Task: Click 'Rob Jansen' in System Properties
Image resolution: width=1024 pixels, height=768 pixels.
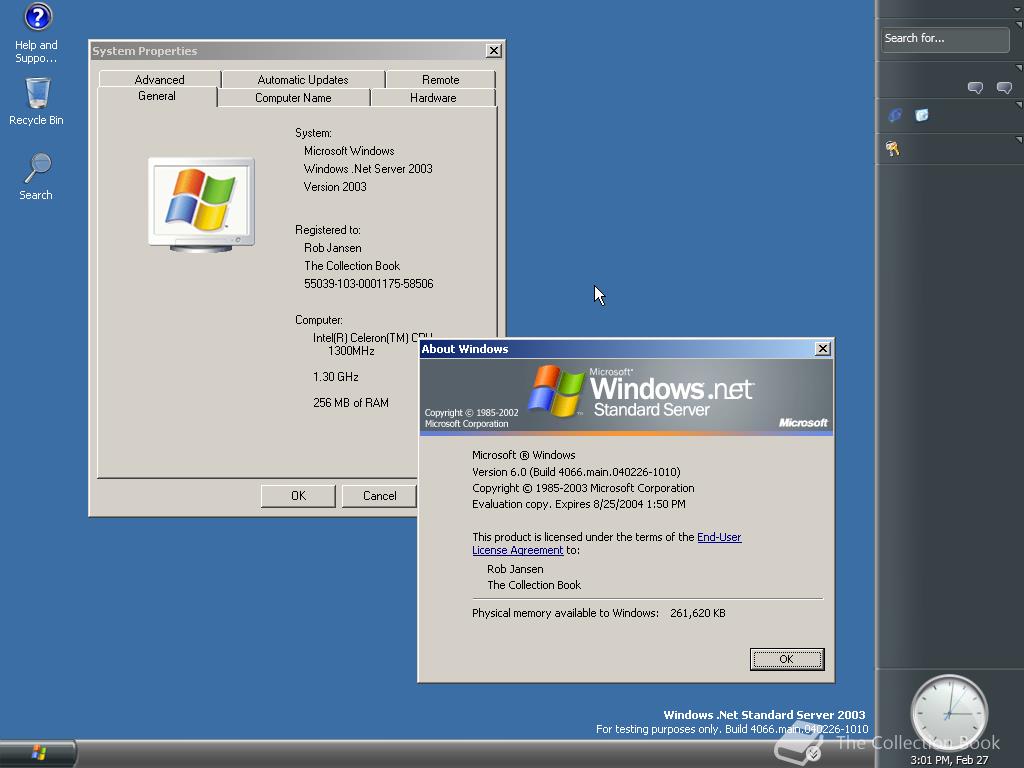Action: pos(332,248)
